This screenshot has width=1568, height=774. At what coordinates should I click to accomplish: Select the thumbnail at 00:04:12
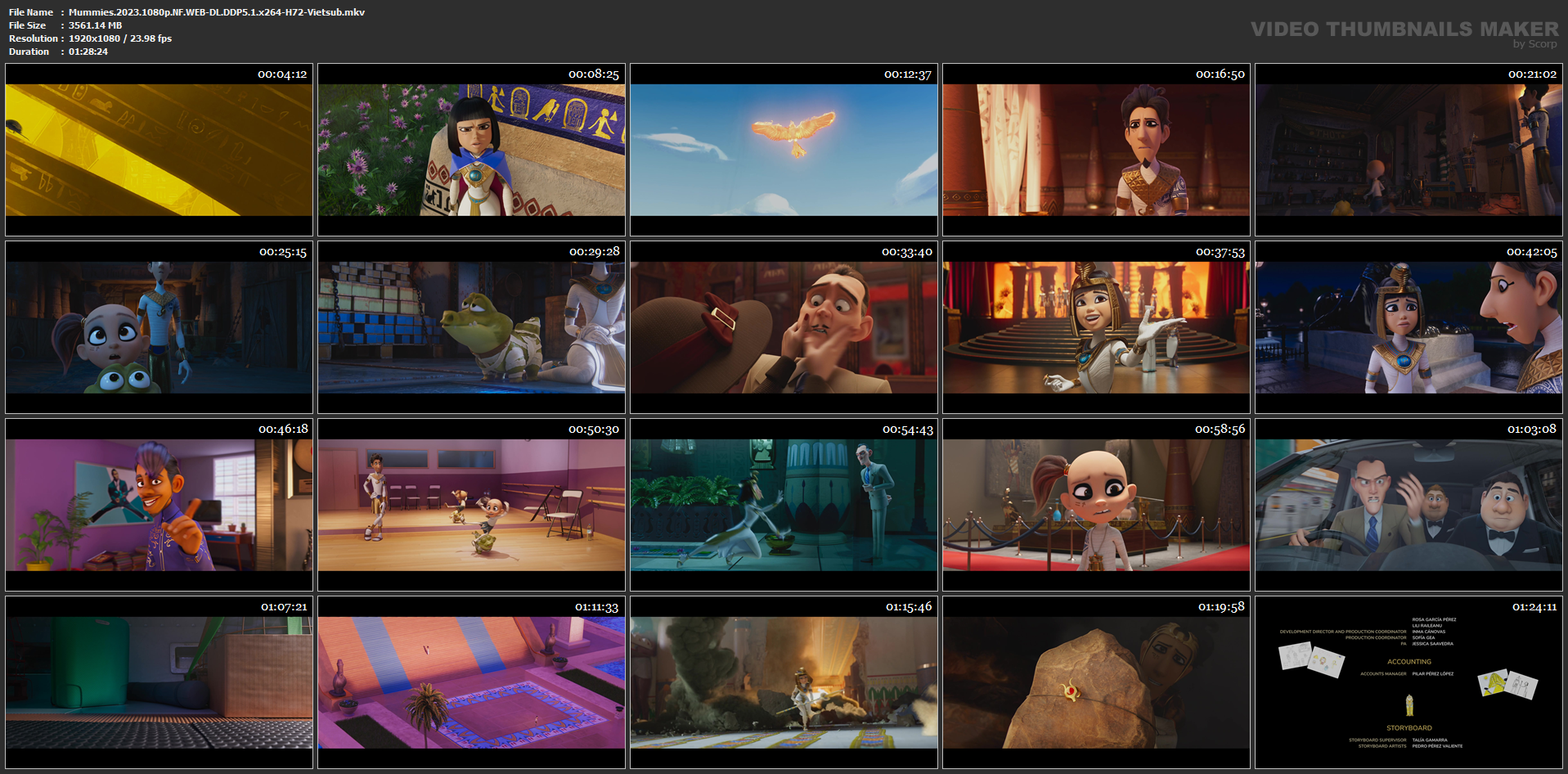tap(159, 150)
